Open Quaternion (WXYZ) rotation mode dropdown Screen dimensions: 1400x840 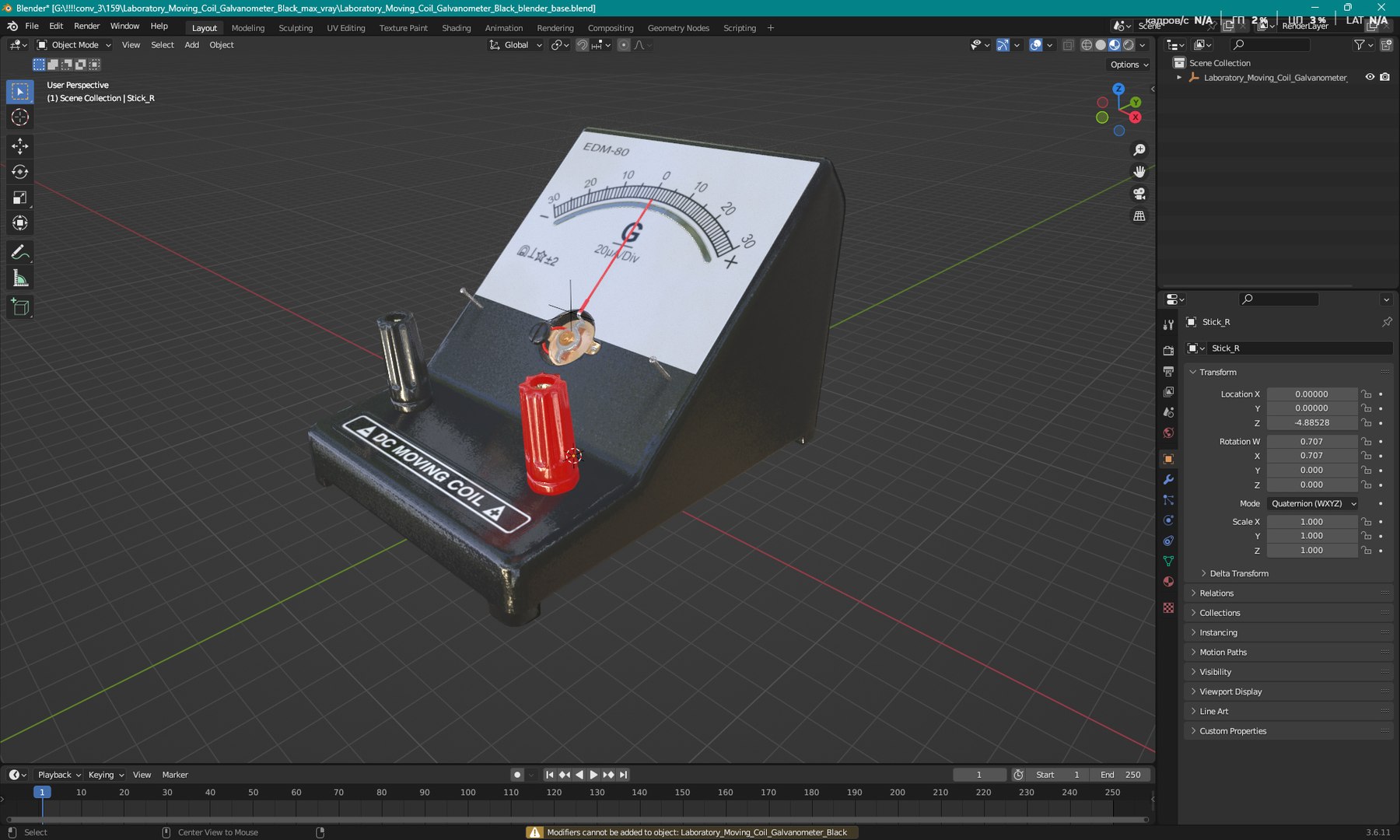(x=1312, y=504)
